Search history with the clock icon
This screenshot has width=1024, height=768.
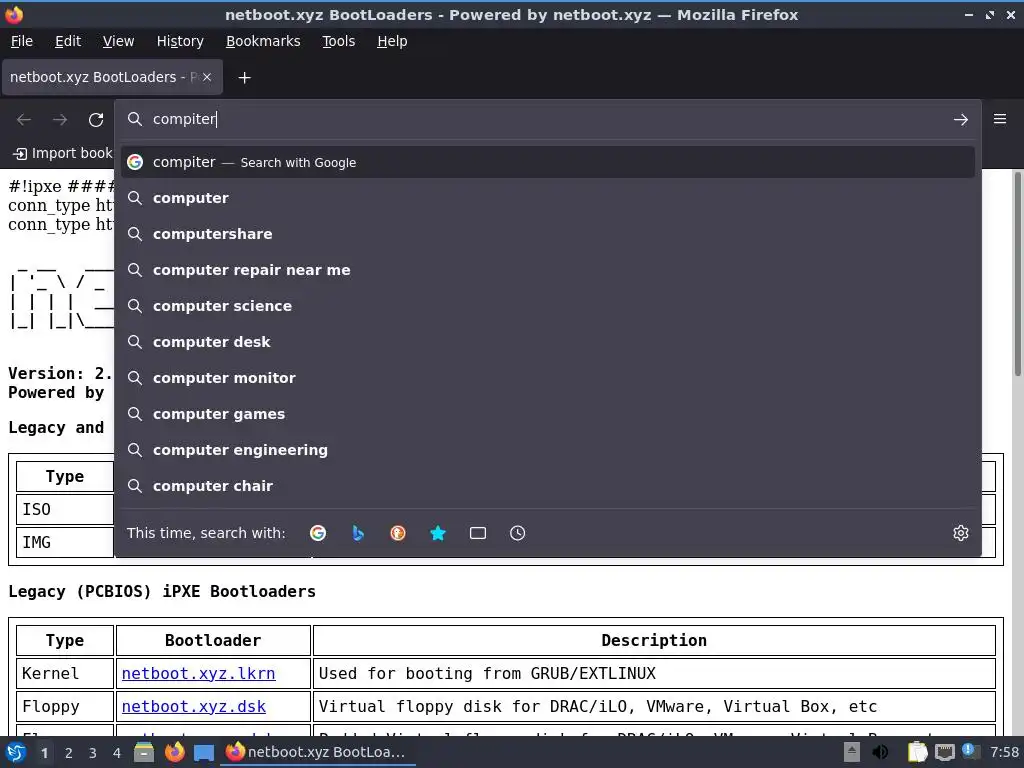click(517, 533)
